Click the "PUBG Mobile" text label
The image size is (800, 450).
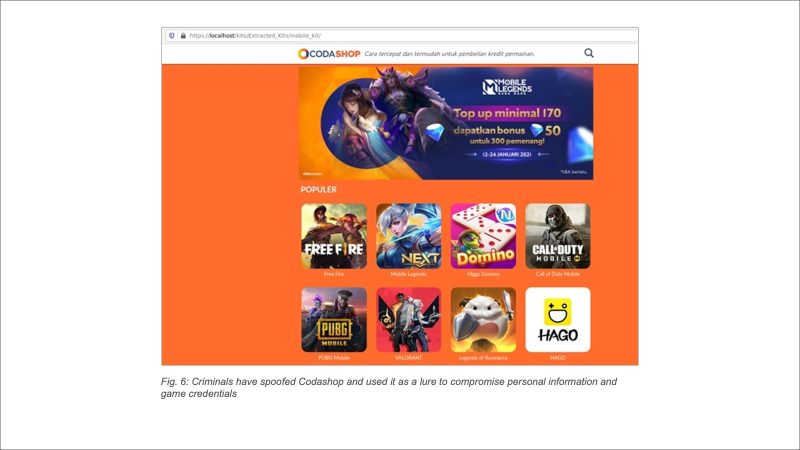pos(334,357)
